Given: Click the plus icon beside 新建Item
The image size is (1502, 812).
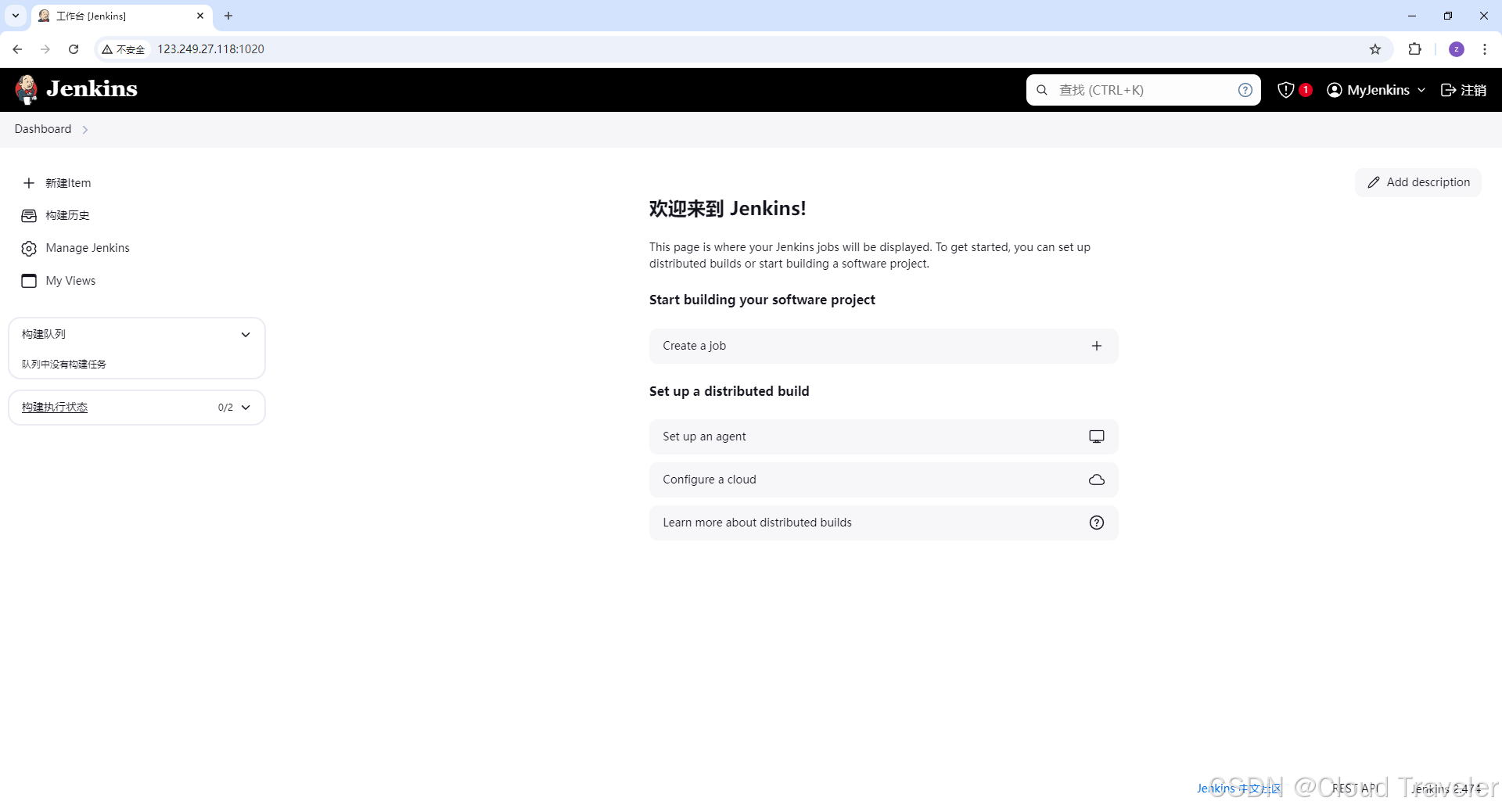Looking at the screenshot, I should coord(29,183).
